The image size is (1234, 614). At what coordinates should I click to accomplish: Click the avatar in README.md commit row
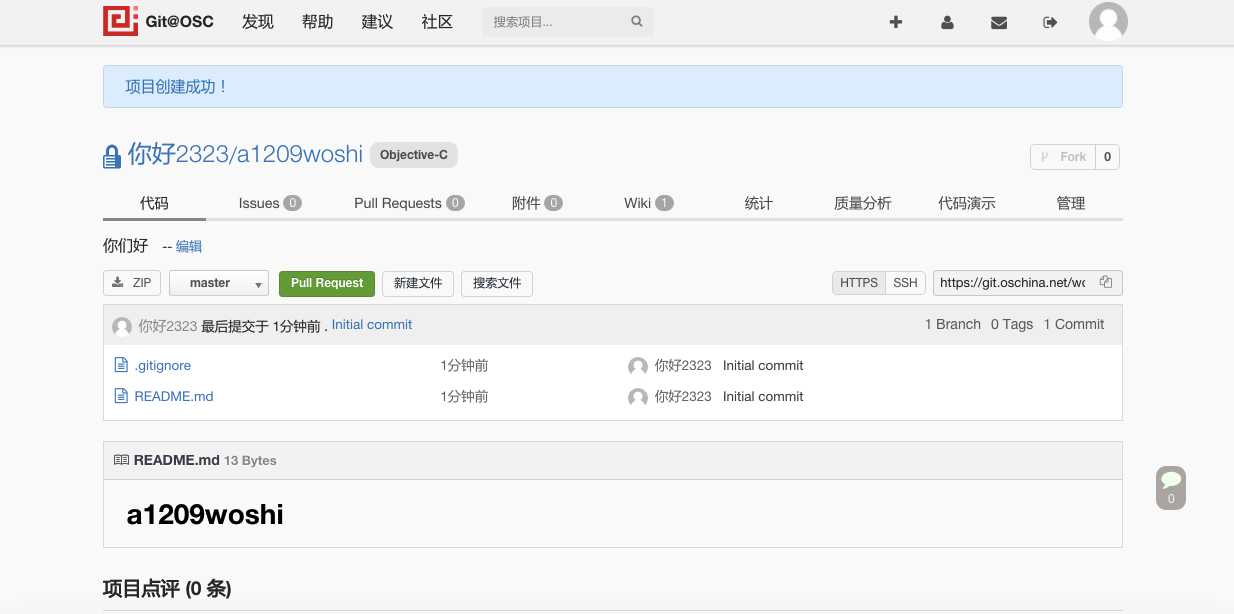(x=638, y=397)
